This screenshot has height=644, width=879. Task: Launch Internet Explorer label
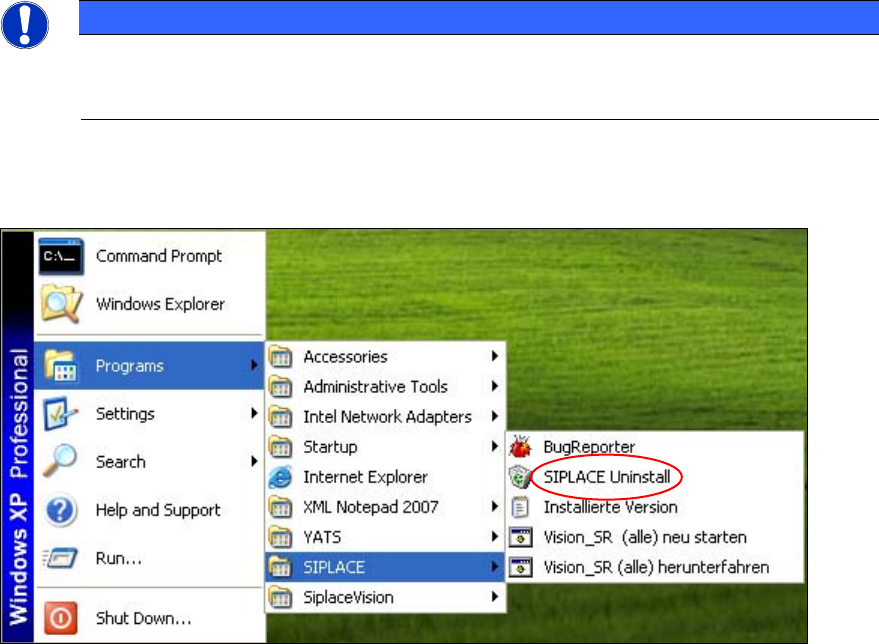pos(366,477)
